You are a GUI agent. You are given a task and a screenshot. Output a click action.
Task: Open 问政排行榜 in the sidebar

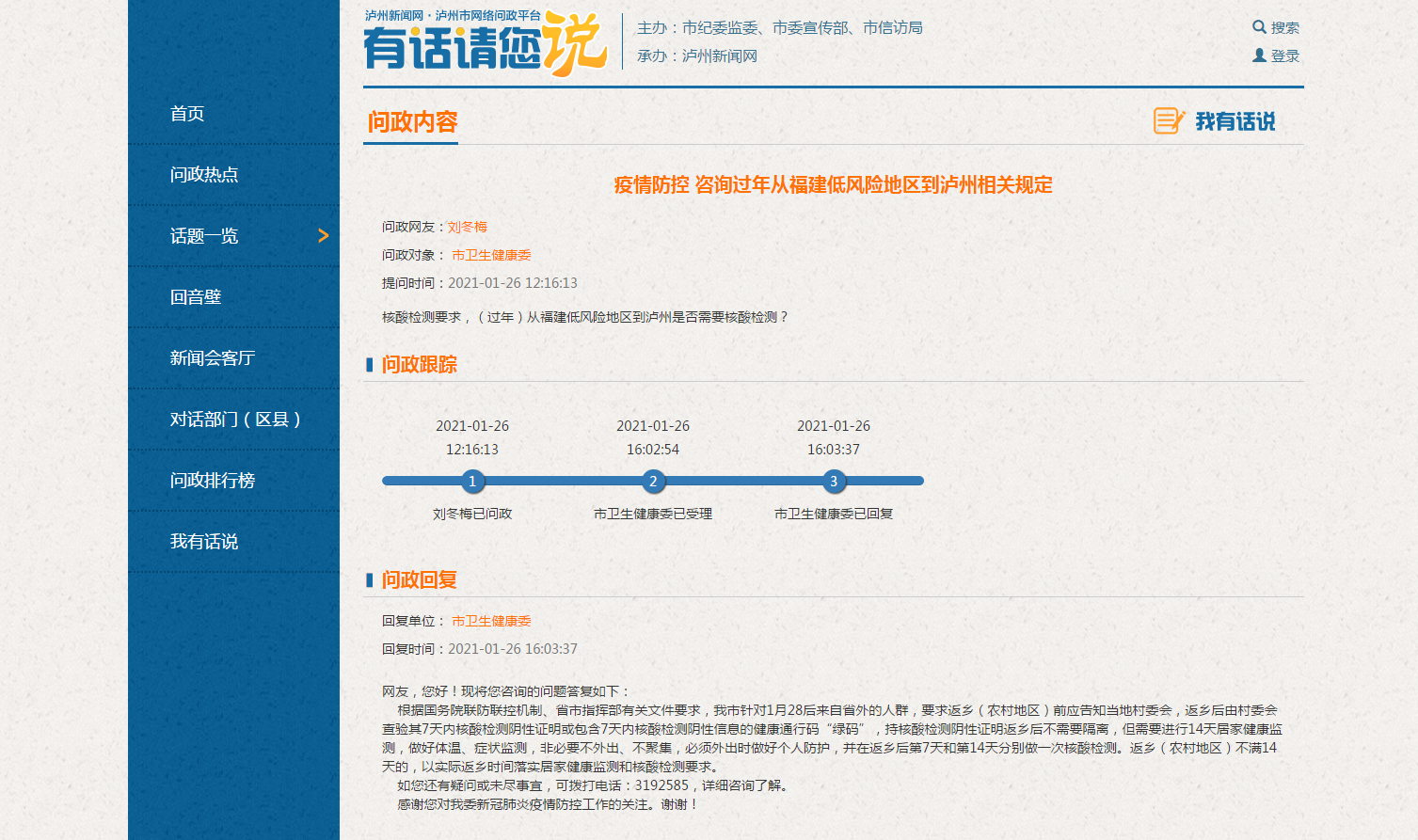click(x=213, y=481)
